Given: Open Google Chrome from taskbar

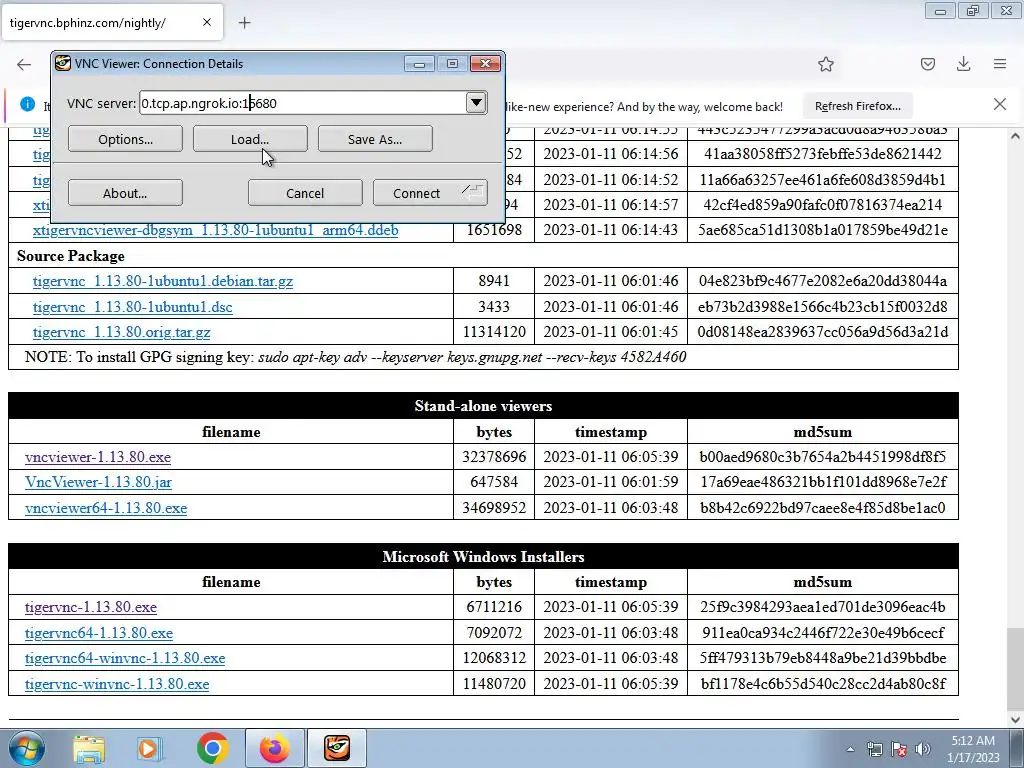Looking at the screenshot, I should tap(212, 748).
